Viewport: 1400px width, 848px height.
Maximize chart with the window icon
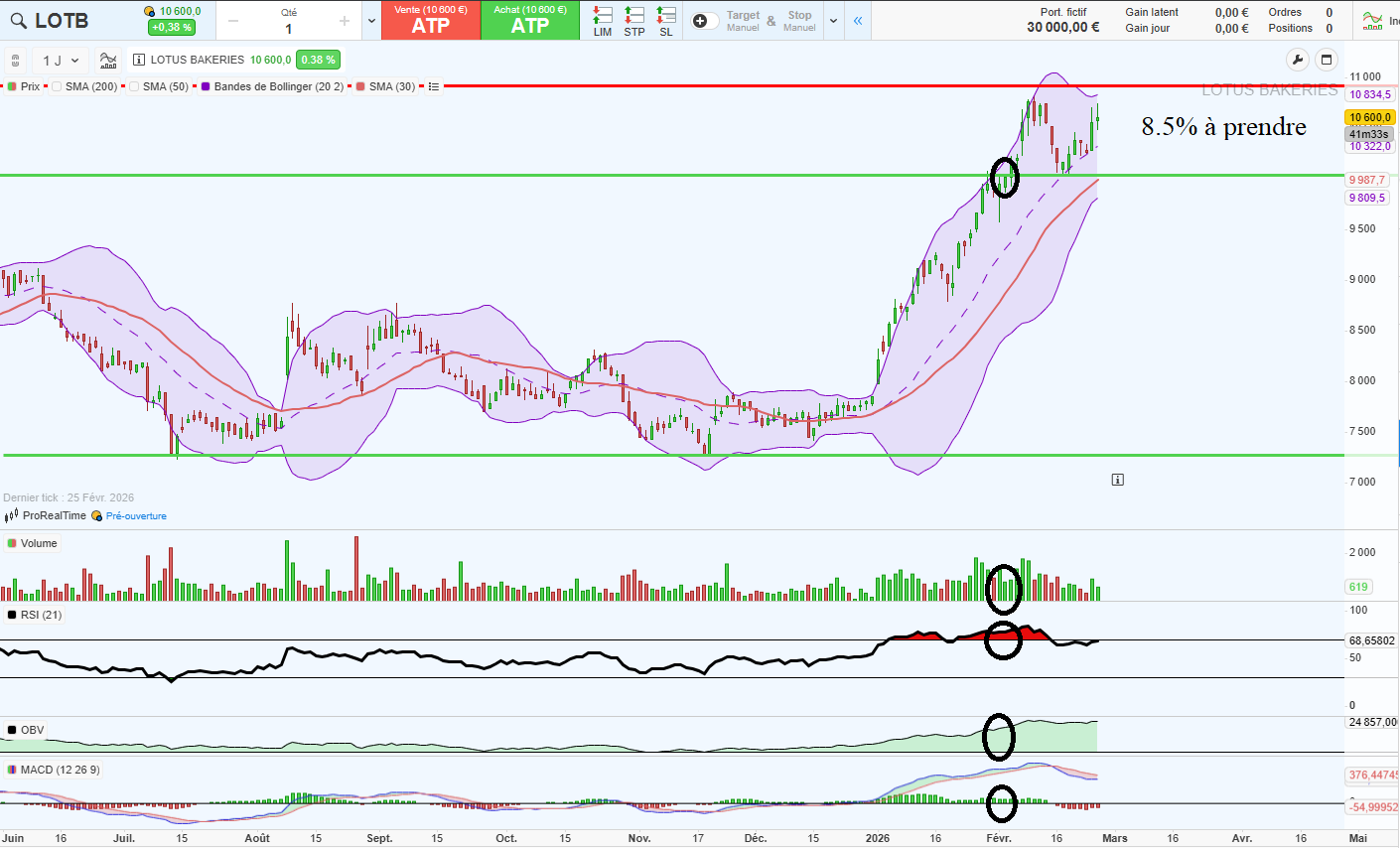[1326, 60]
